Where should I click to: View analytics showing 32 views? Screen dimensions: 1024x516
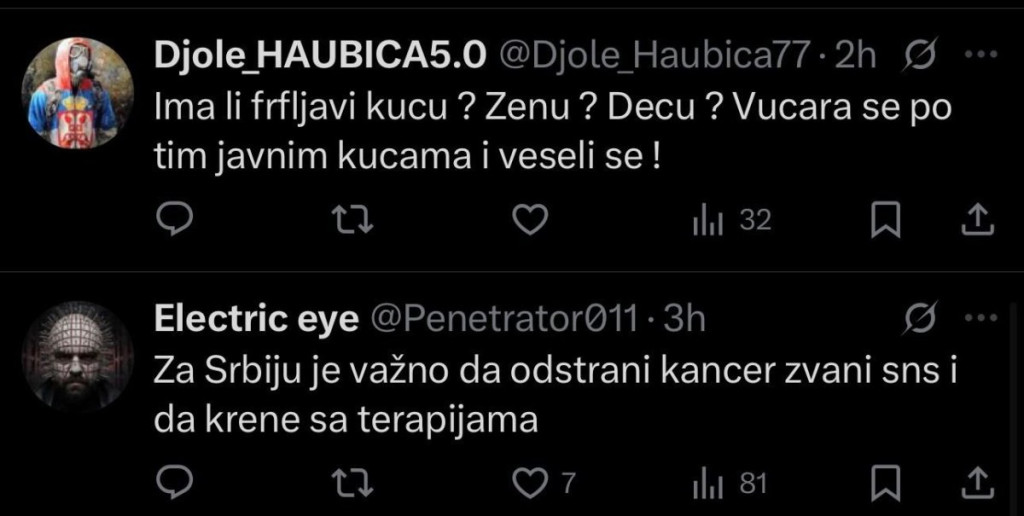[731, 221]
